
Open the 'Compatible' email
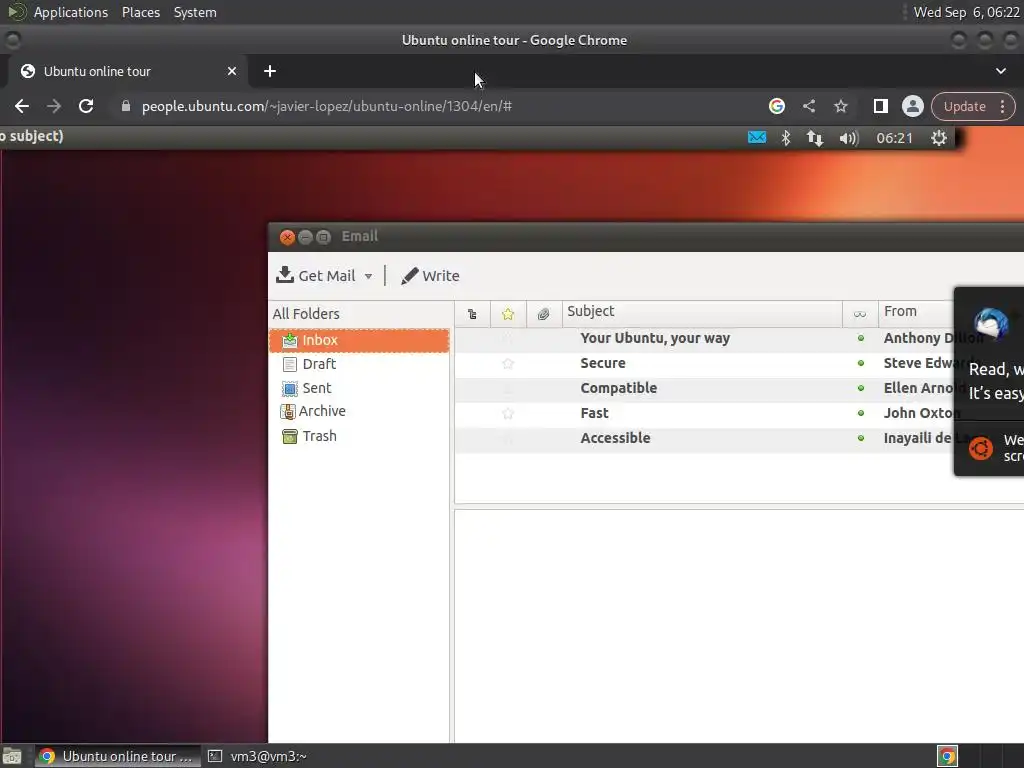(618, 388)
